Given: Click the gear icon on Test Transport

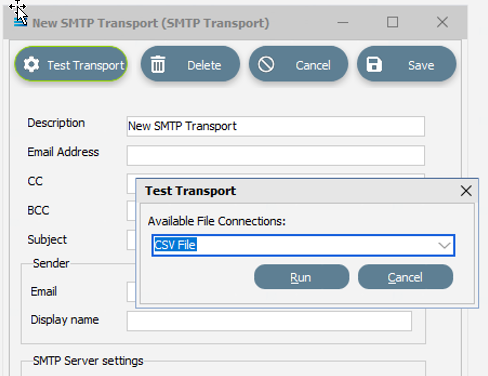Looking at the screenshot, I should (31, 64).
